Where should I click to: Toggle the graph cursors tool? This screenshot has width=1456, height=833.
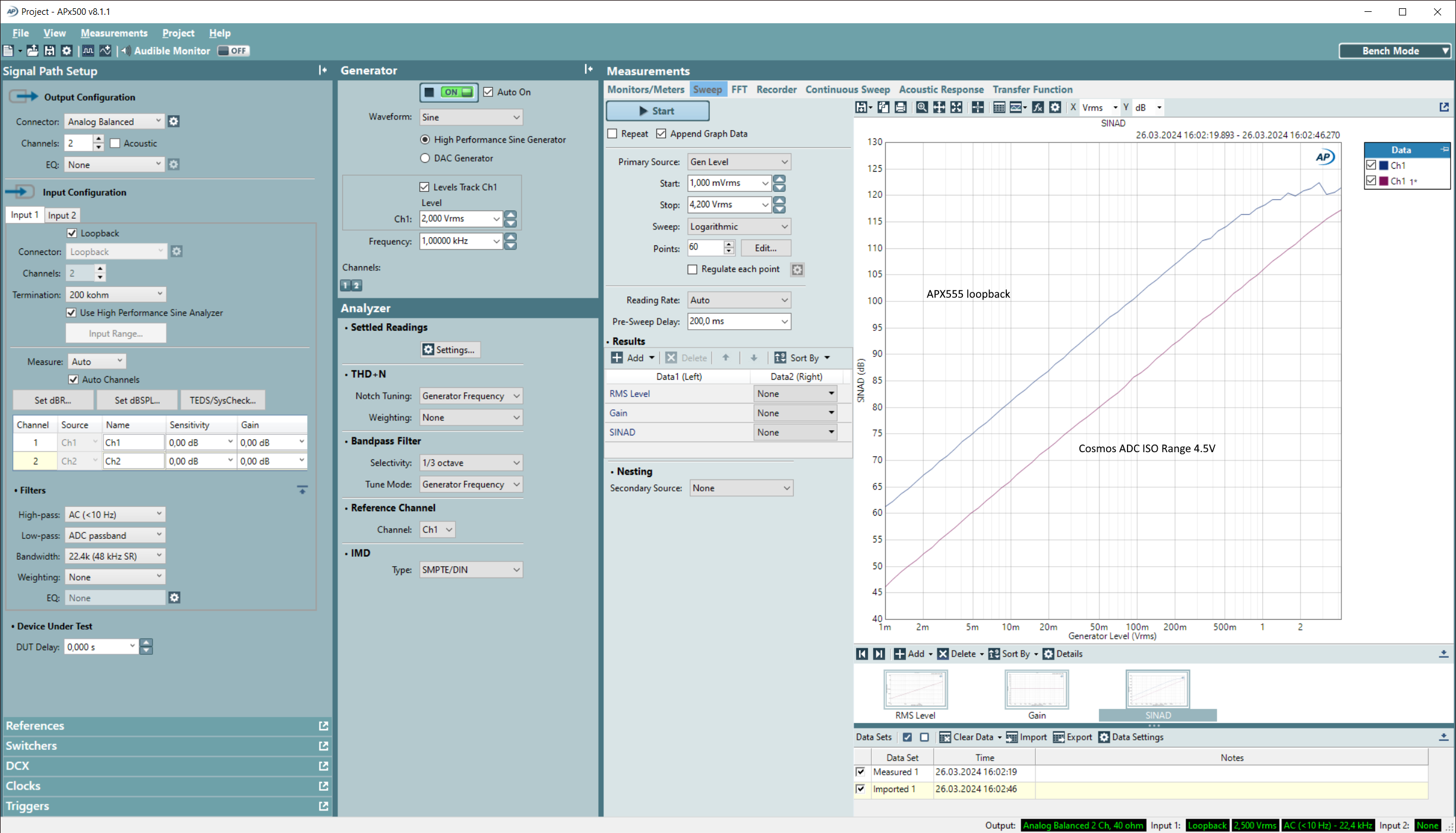point(978,108)
